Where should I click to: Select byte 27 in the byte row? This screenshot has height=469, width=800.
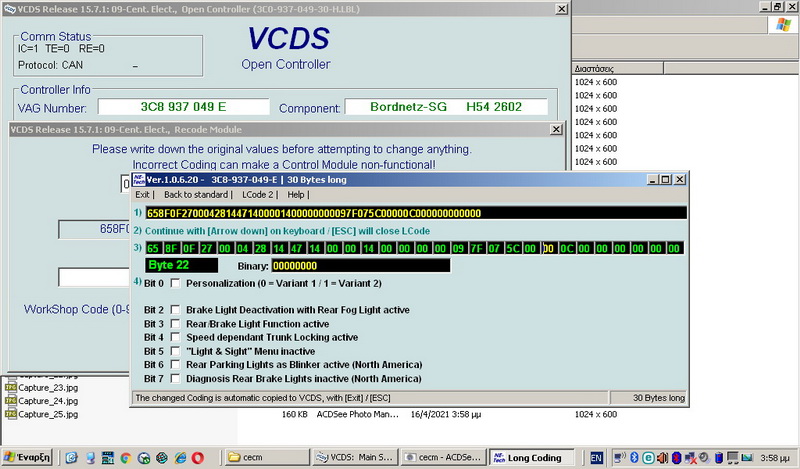pos(207,249)
